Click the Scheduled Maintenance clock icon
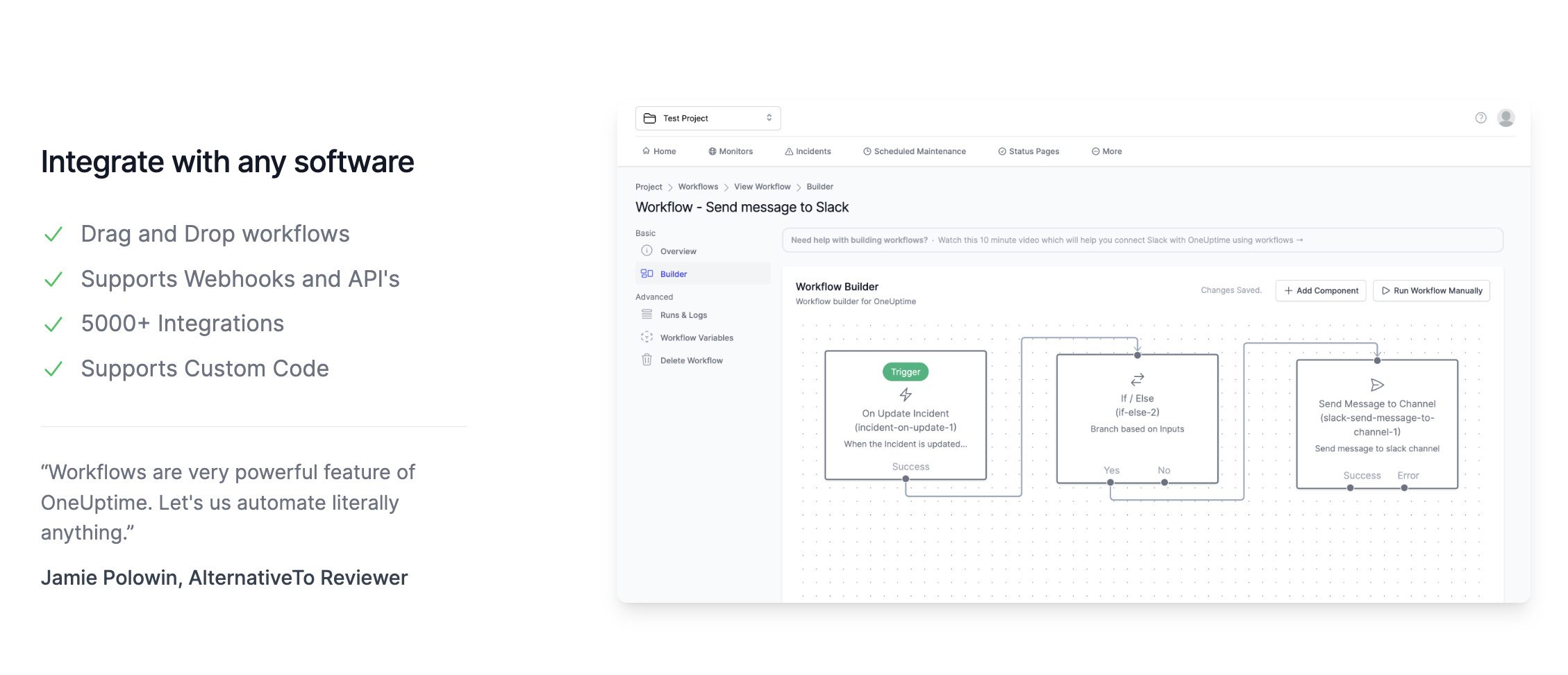This screenshot has width=1568, height=675. (866, 151)
